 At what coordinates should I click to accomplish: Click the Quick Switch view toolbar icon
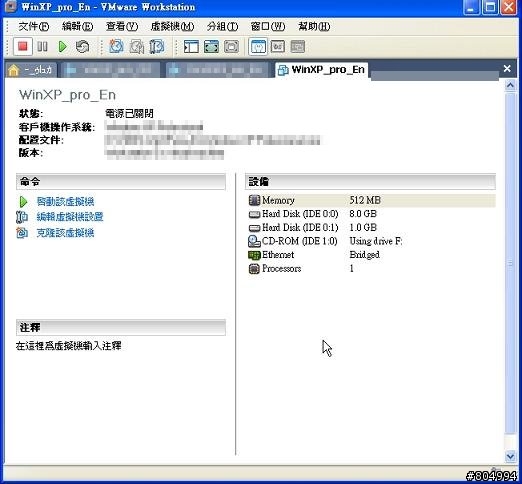tap(211, 47)
